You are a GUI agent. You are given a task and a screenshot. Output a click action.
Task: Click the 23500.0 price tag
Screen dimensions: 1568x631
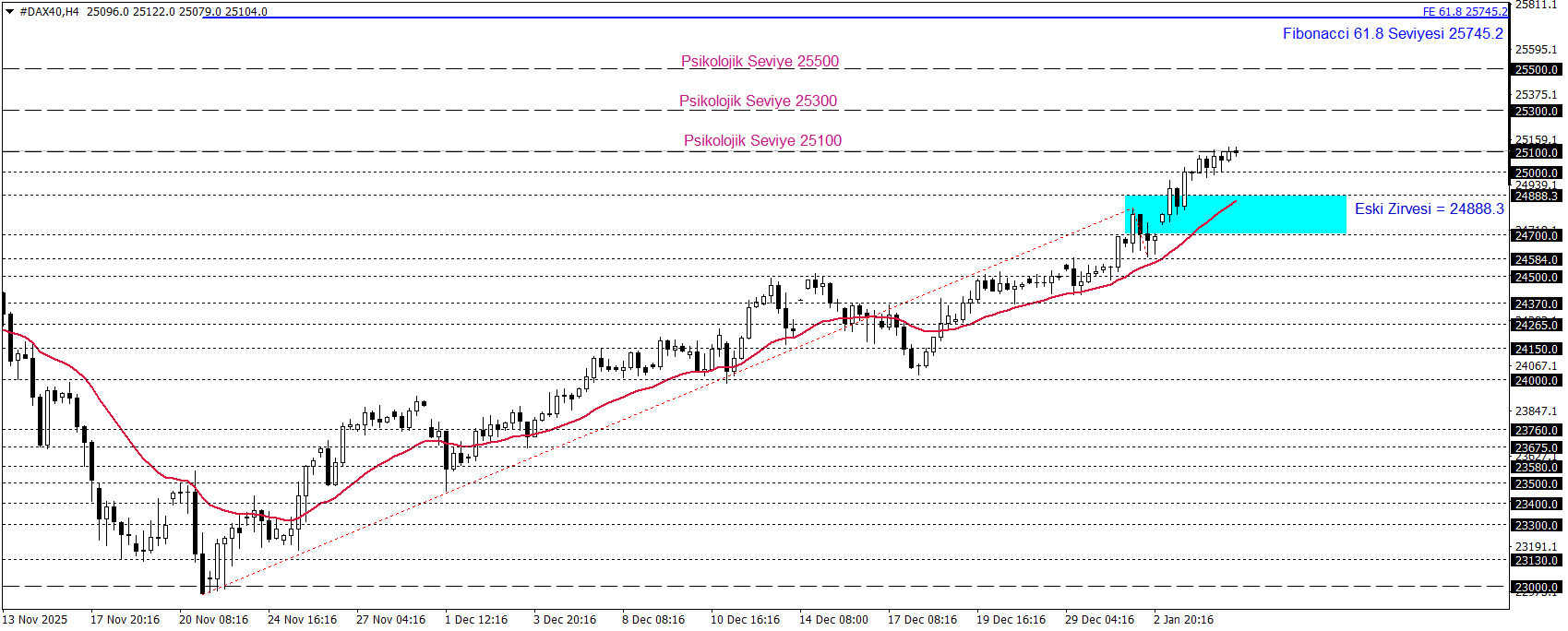pyautogui.click(x=1537, y=483)
